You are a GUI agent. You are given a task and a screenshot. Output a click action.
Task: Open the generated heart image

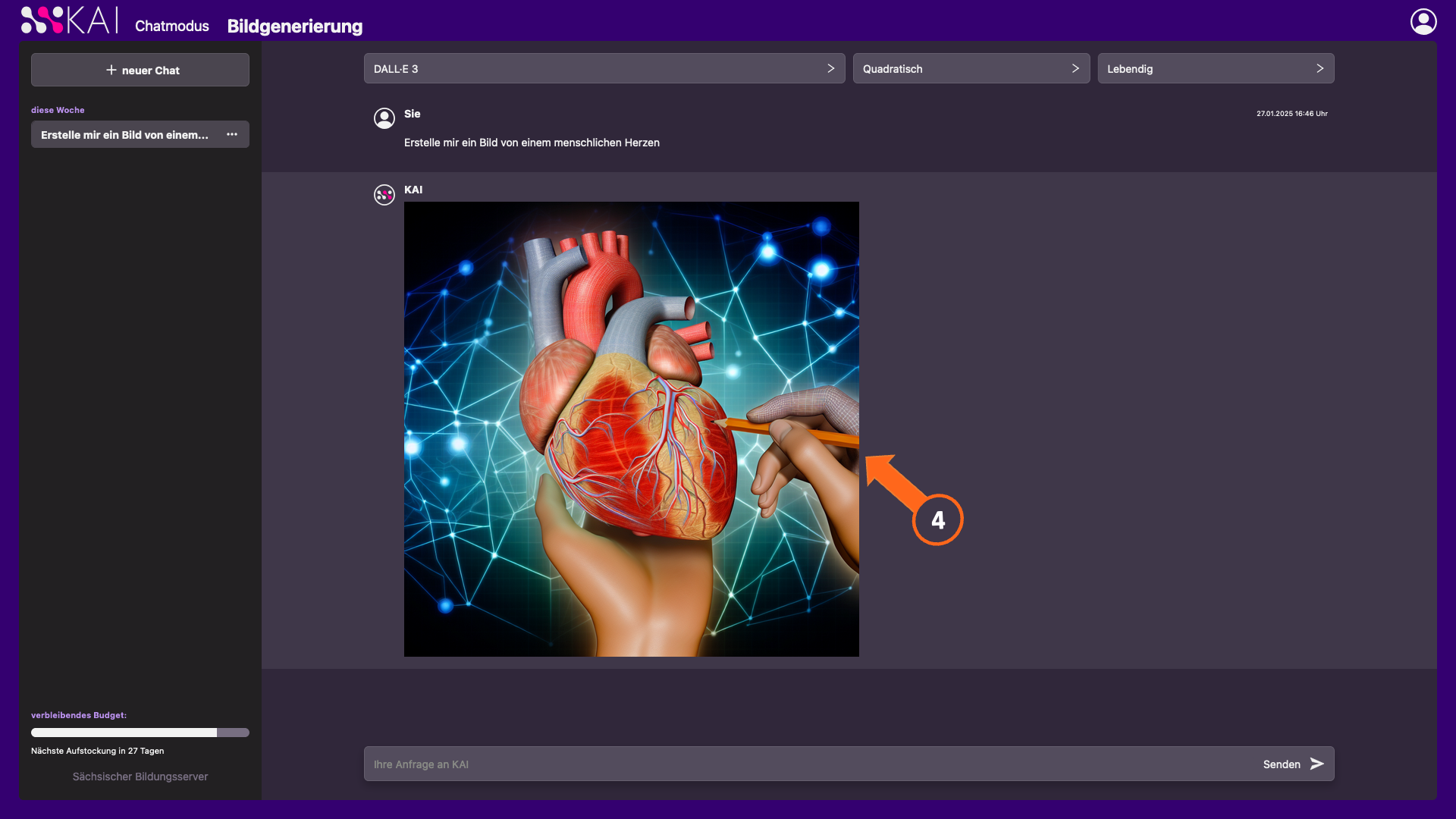tap(632, 429)
